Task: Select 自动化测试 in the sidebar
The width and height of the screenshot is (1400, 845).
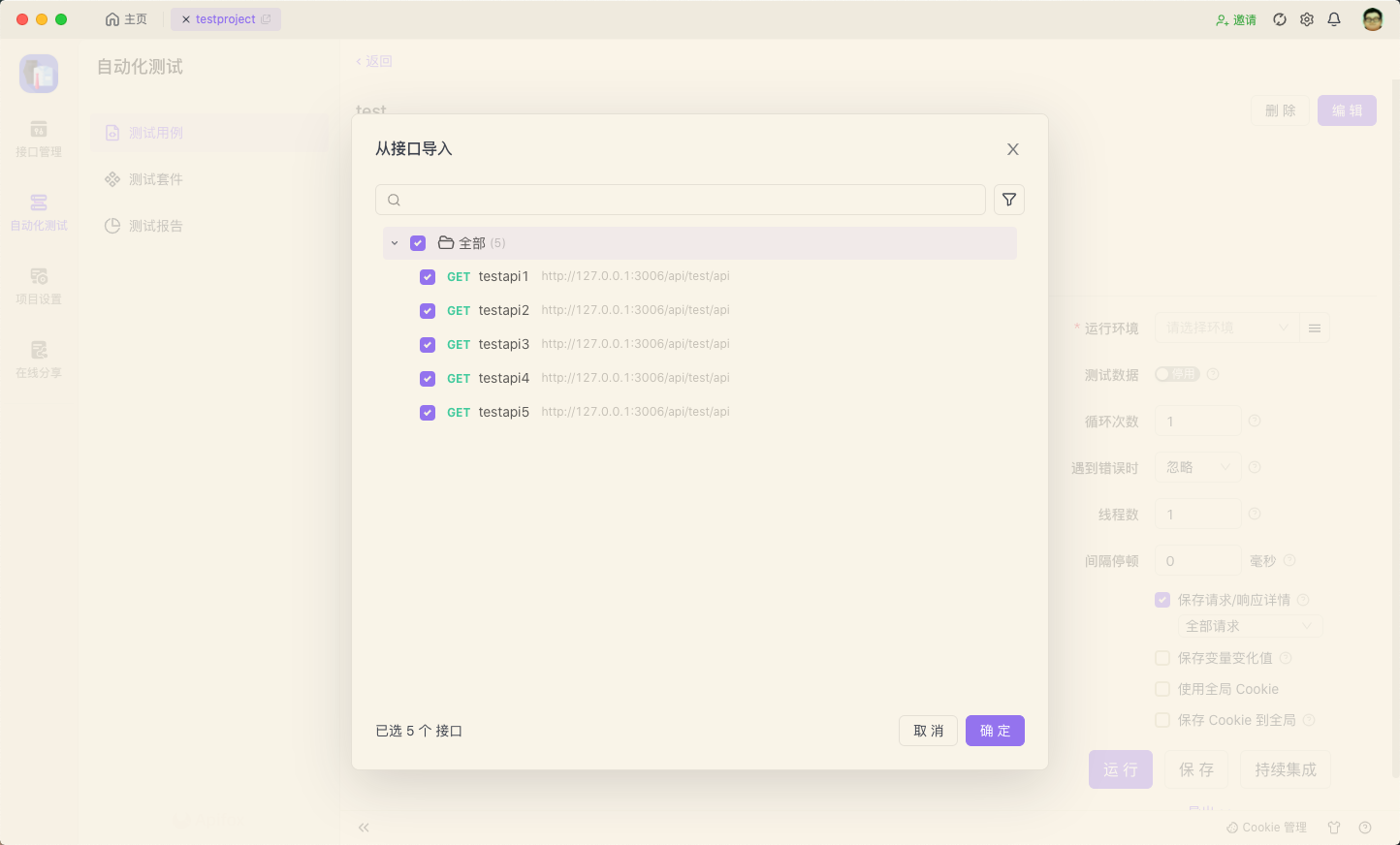Action: click(39, 212)
